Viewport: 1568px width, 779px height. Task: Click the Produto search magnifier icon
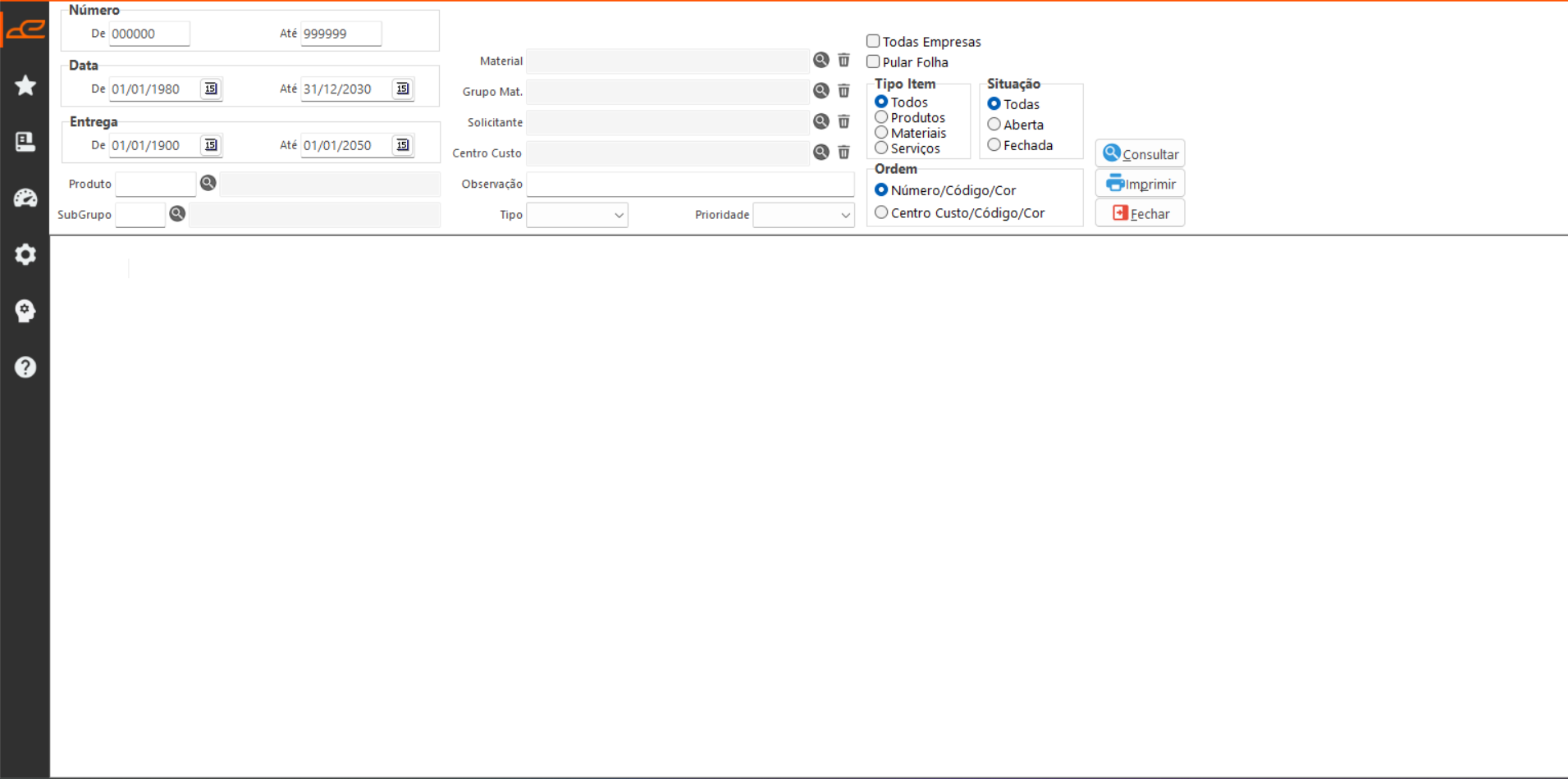point(208,183)
